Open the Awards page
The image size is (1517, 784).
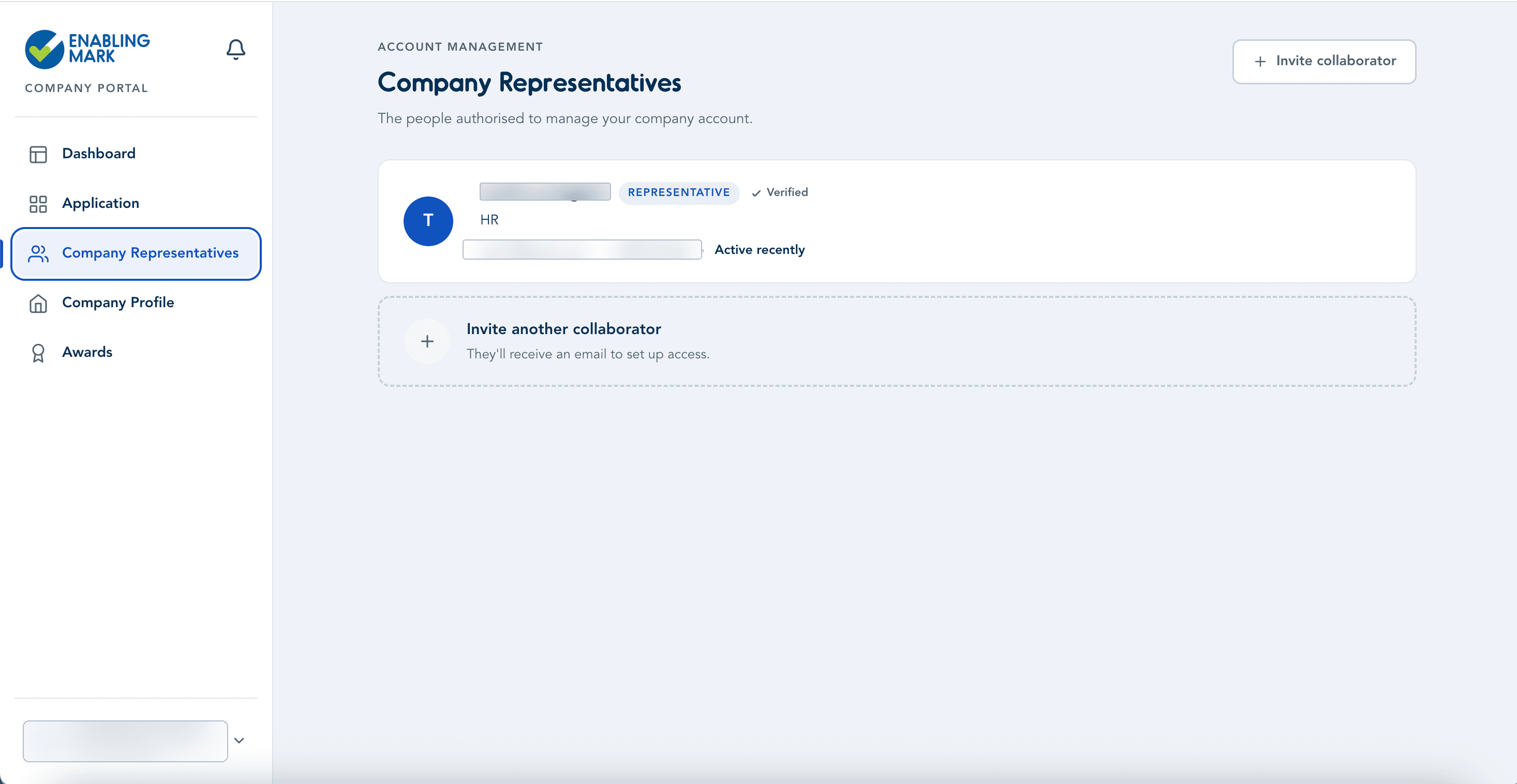pos(136,352)
